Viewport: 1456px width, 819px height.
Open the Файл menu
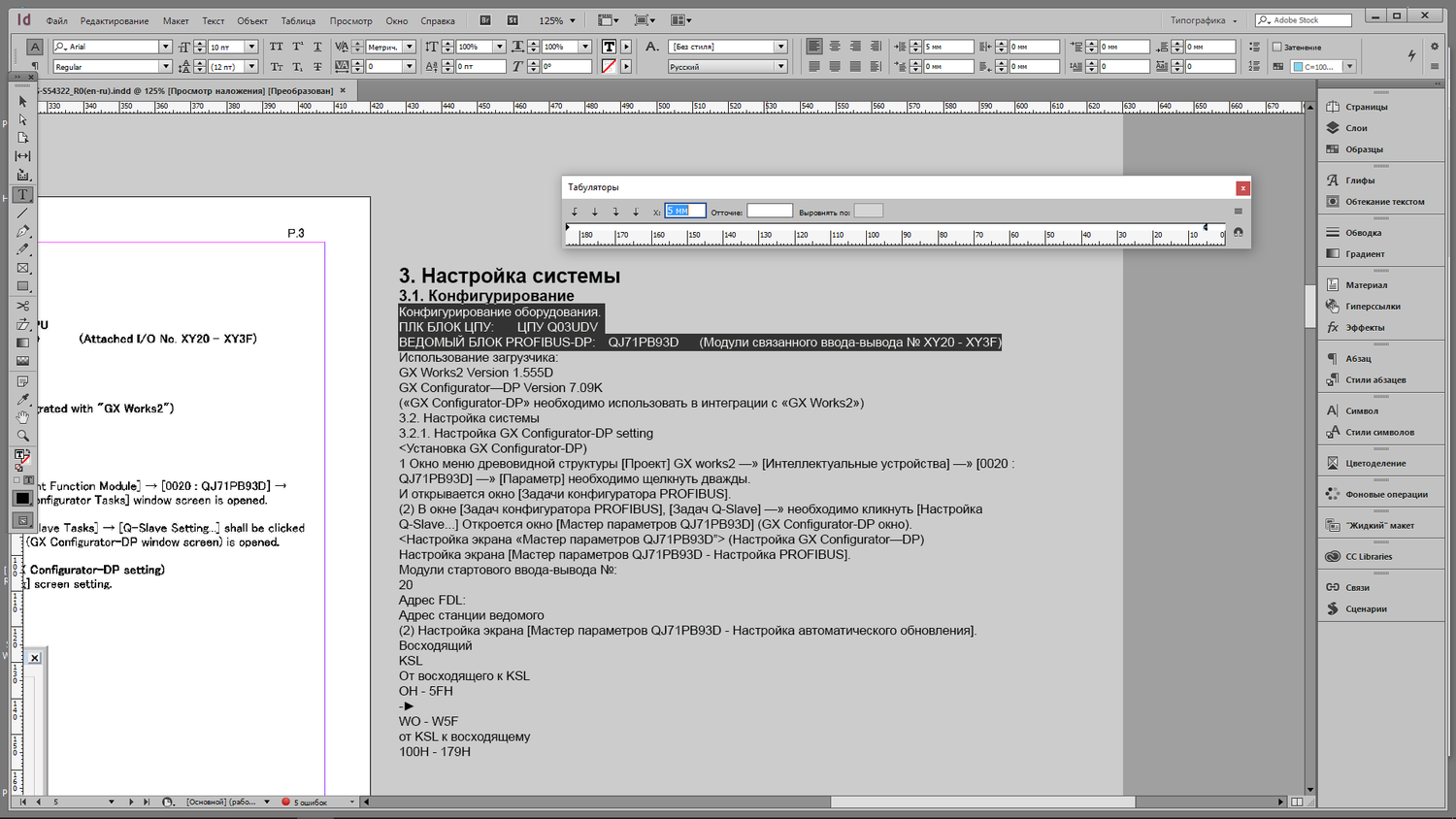(x=56, y=20)
